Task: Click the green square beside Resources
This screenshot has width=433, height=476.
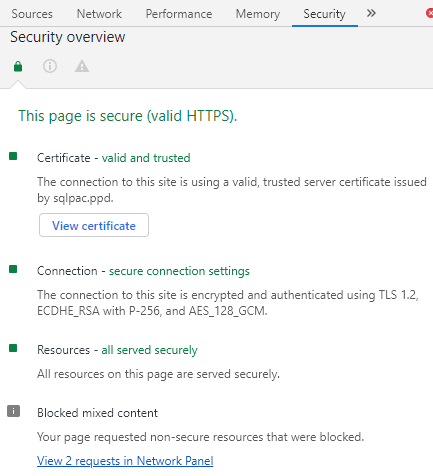Action: [x=13, y=348]
